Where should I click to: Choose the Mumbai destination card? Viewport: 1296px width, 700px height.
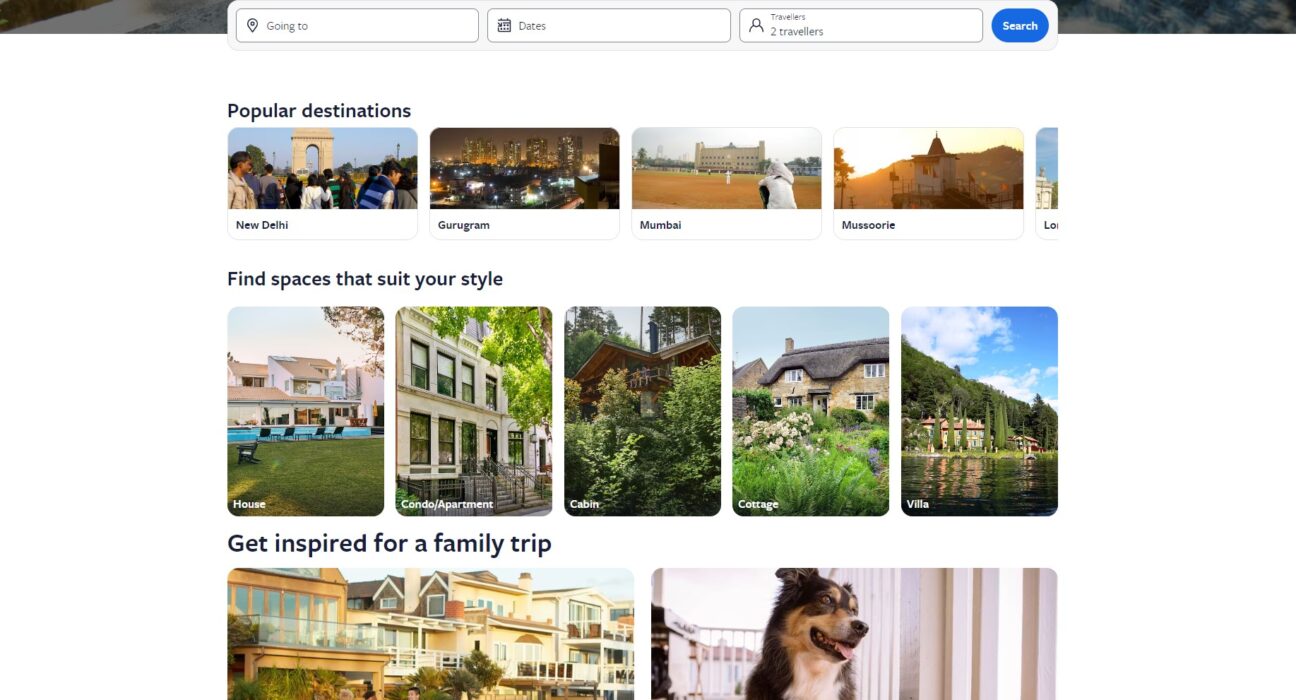tap(726, 184)
